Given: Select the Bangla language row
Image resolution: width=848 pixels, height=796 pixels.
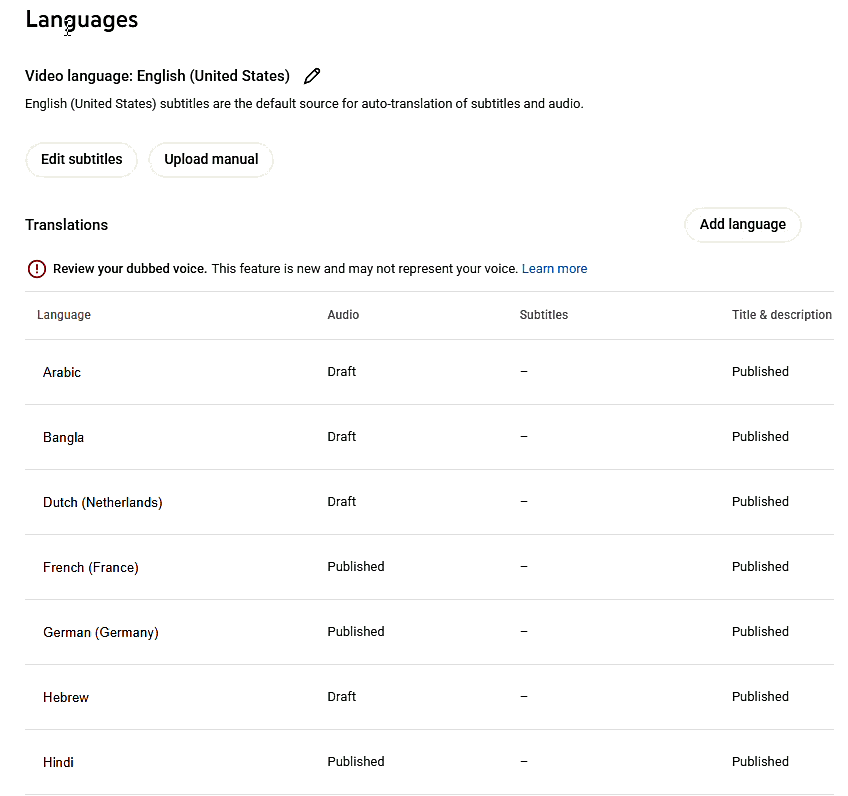Looking at the screenshot, I should coord(63,437).
